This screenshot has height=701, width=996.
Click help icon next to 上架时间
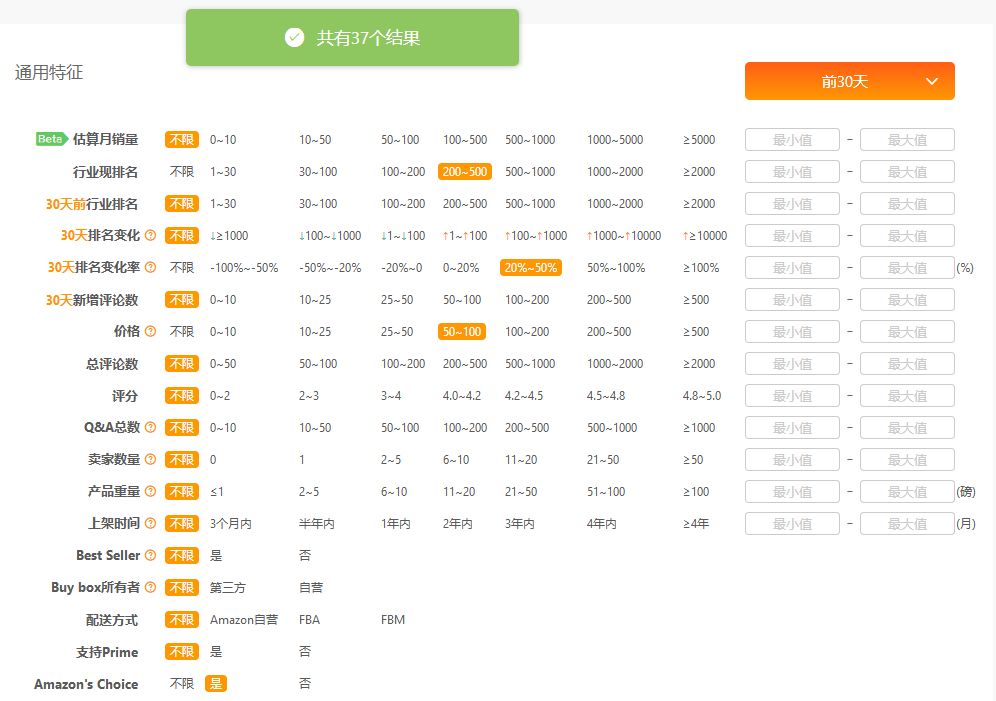coord(151,524)
